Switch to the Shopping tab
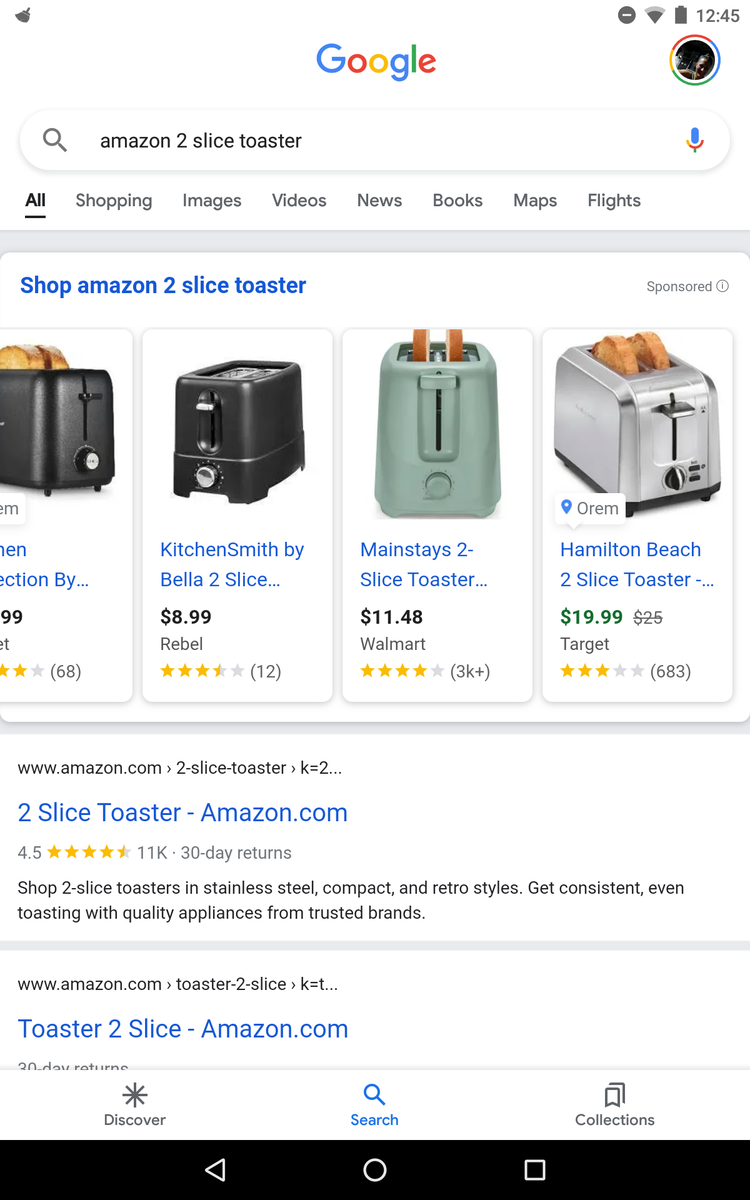Image resolution: width=750 pixels, height=1200 pixels. [x=114, y=200]
